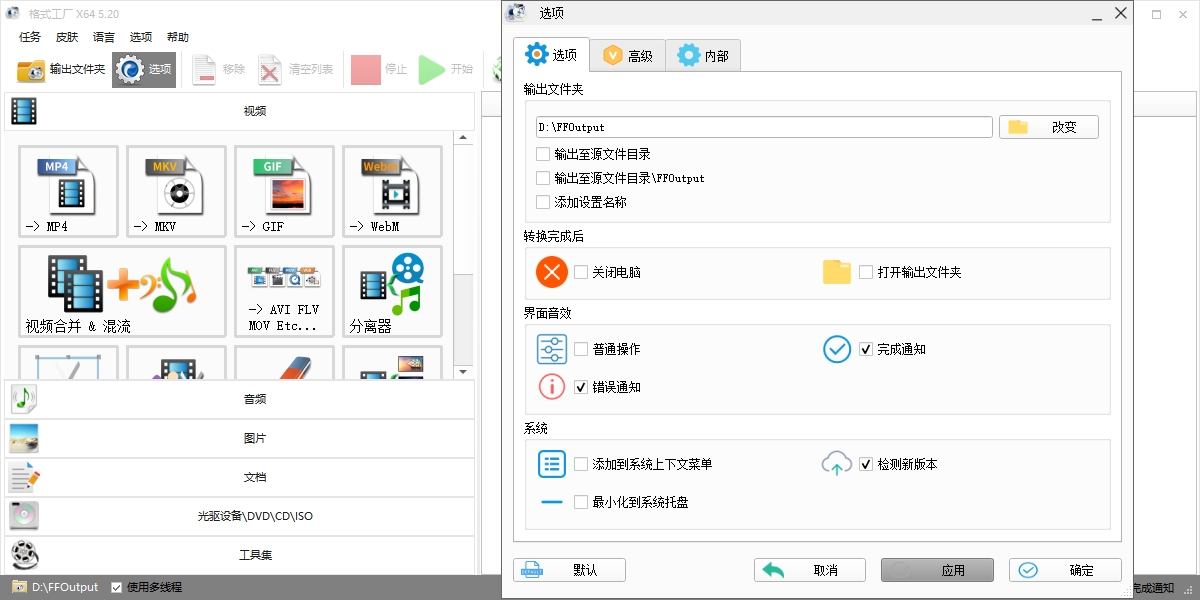This screenshot has width=1200, height=600.
Task: Open the 皮肤 menu
Action: tap(67, 37)
